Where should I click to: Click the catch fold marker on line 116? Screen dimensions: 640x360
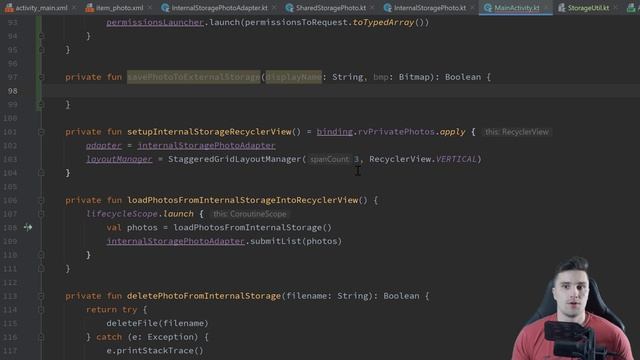click(x=41, y=337)
